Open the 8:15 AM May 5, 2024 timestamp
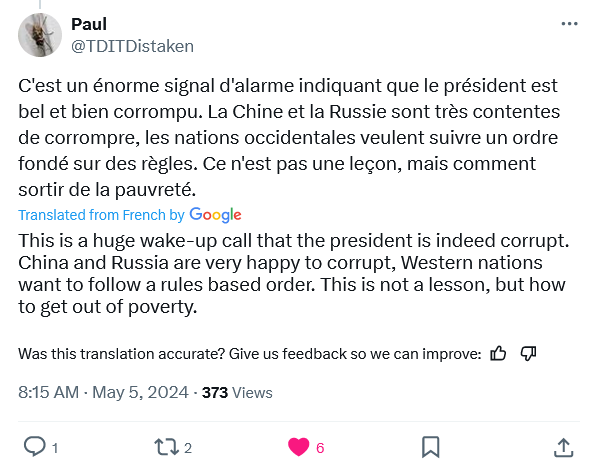This screenshot has height=473, width=598. click(x=103, y=393)
